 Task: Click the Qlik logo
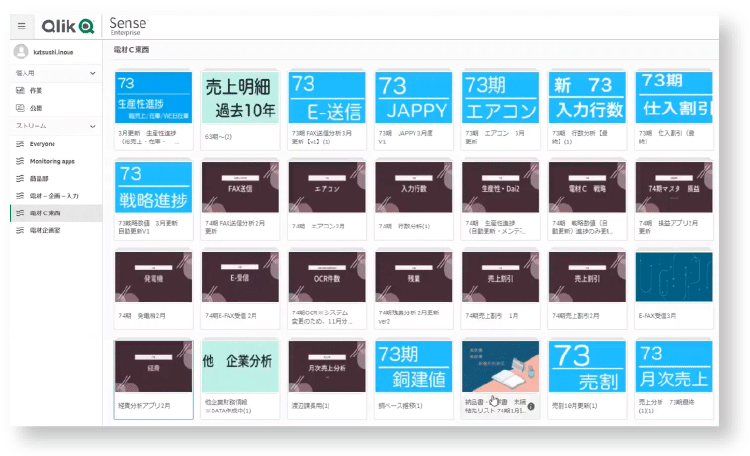coord(67,26)
